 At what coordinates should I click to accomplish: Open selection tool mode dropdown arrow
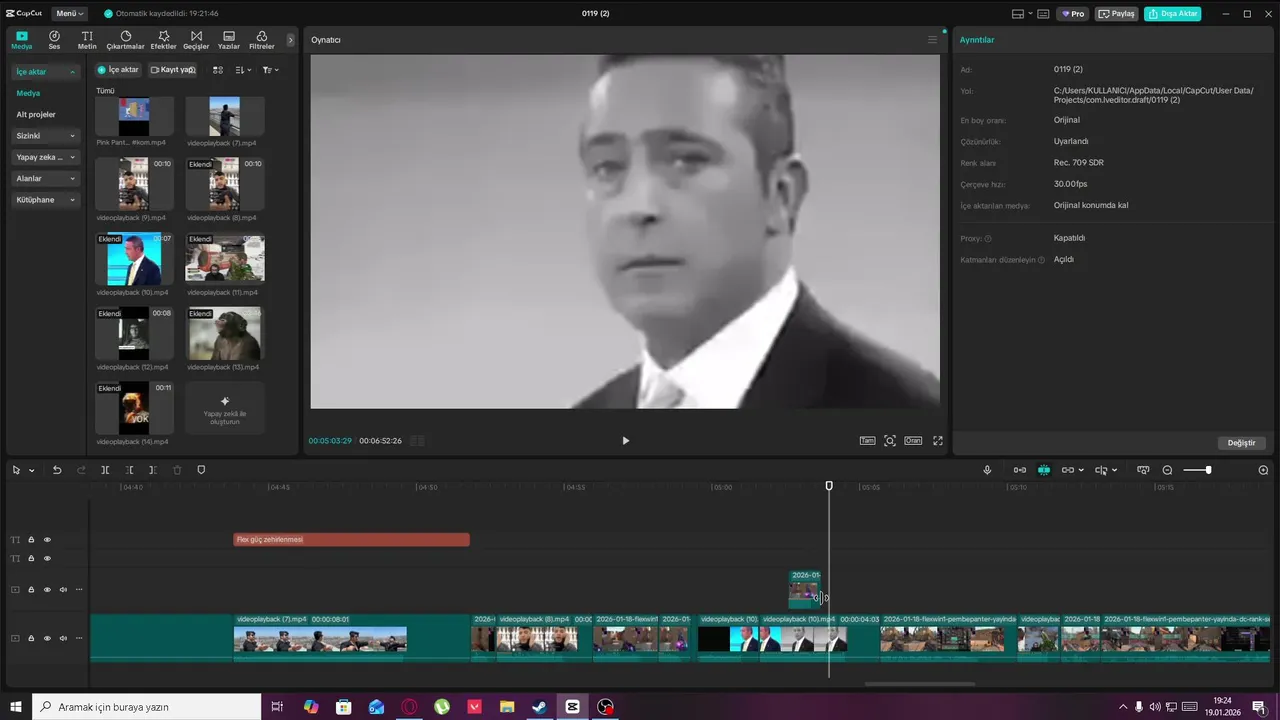[32, 470]
